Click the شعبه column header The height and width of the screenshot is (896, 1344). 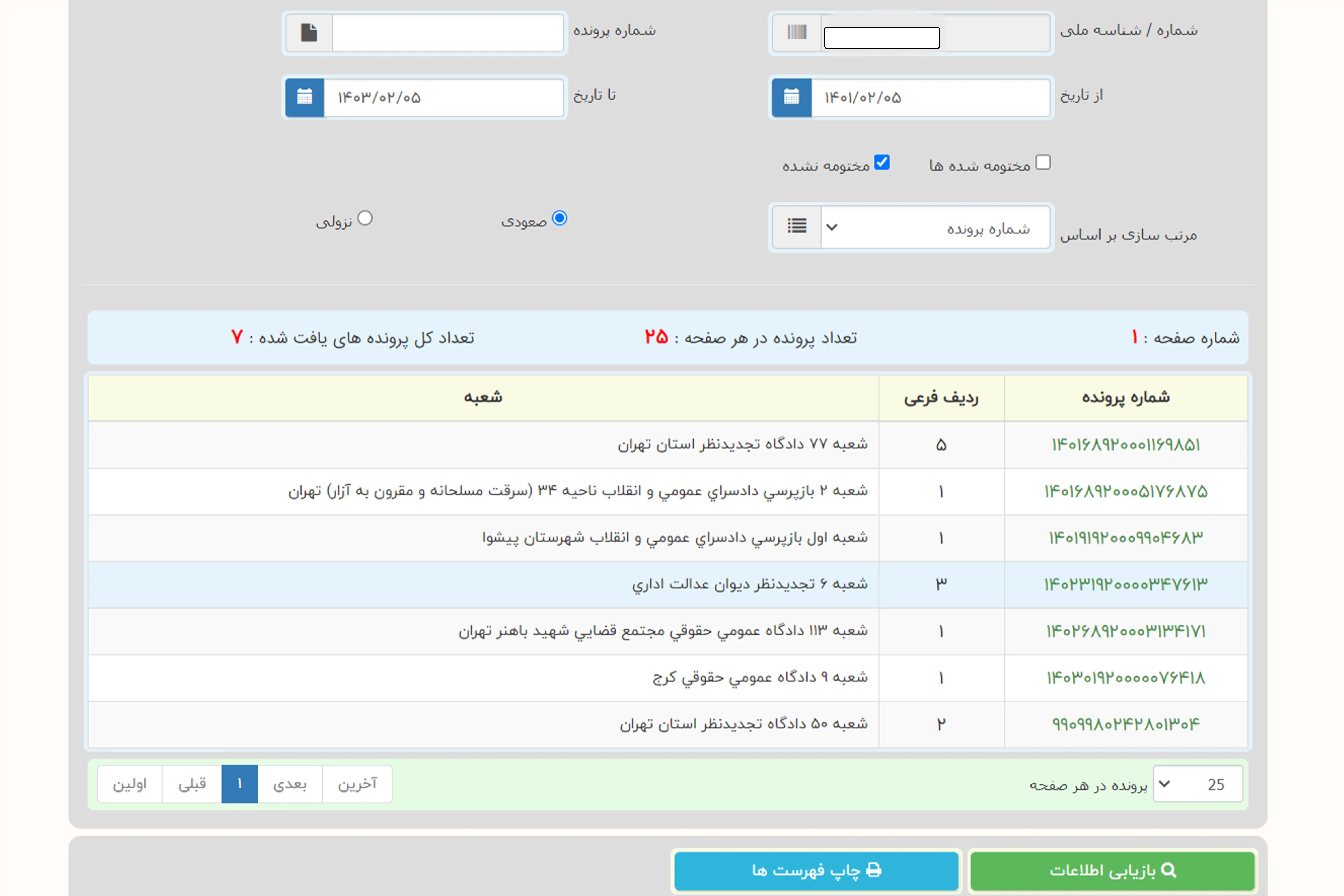[483, 398]
